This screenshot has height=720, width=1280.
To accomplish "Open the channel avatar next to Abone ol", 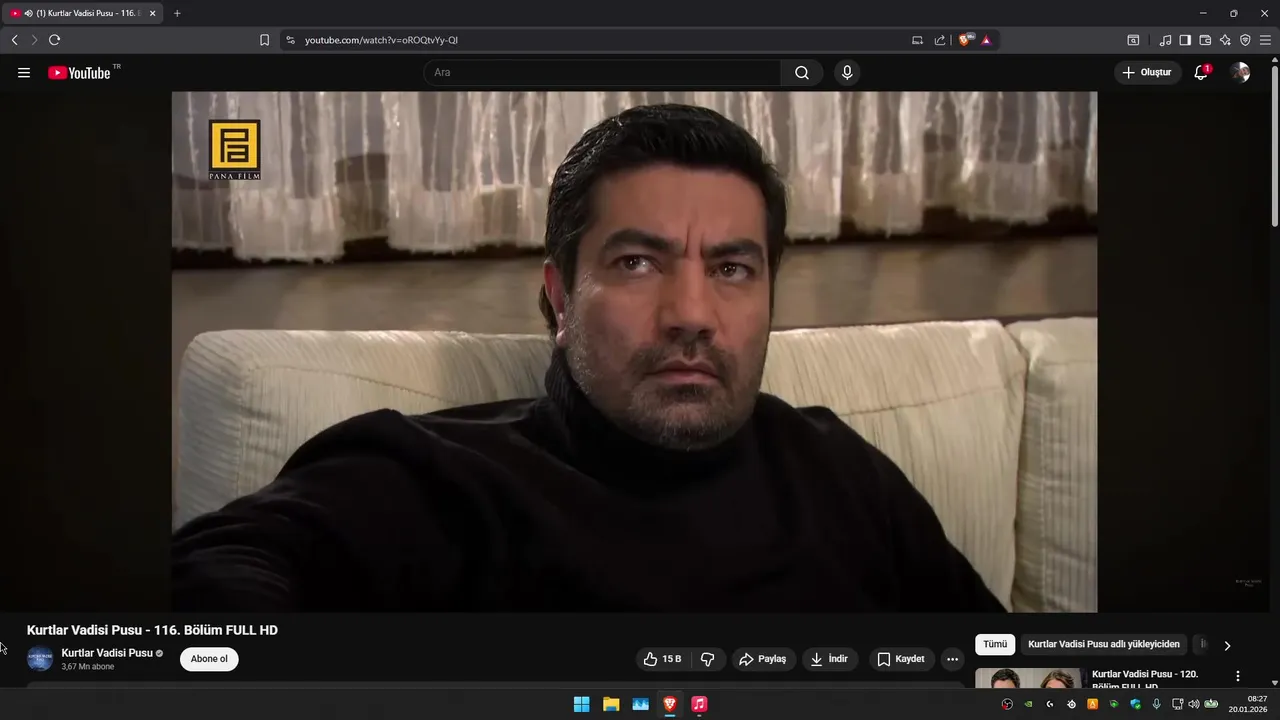I will coord(40,659).
